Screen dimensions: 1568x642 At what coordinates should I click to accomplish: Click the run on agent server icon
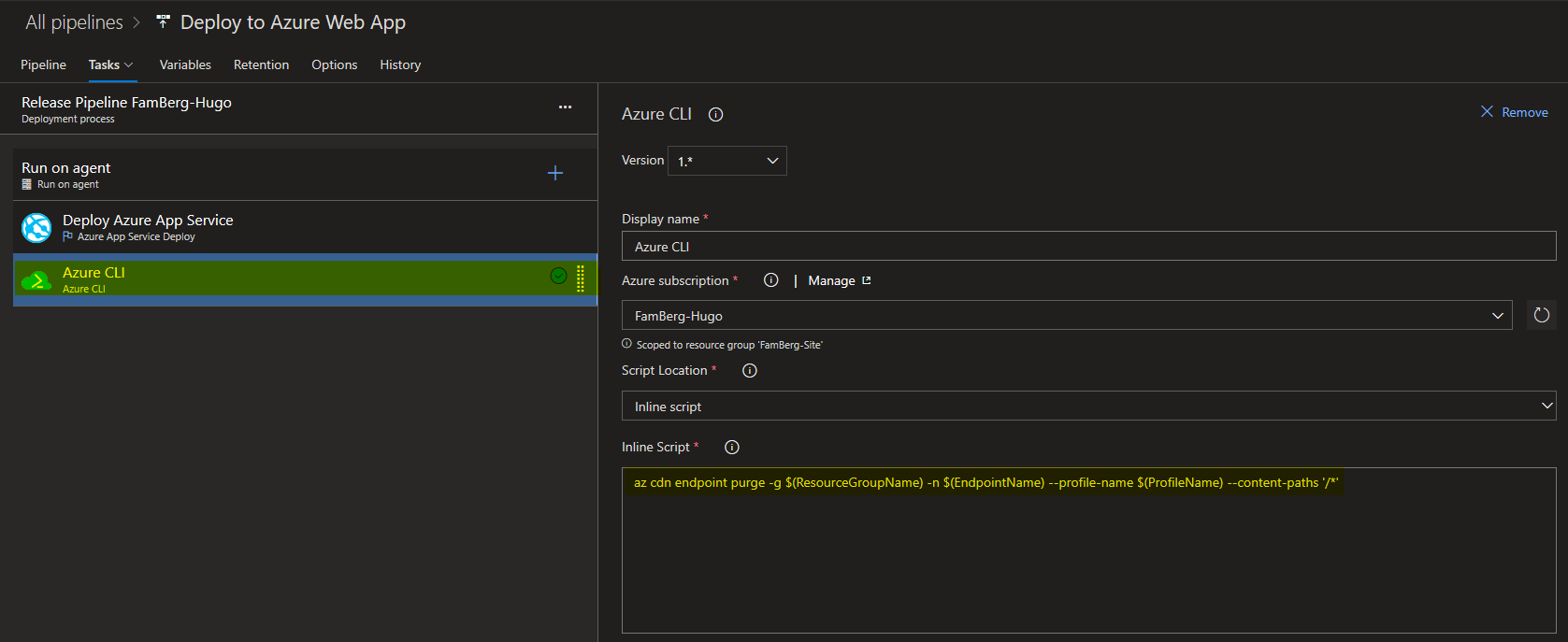click(x=27, y=184)
